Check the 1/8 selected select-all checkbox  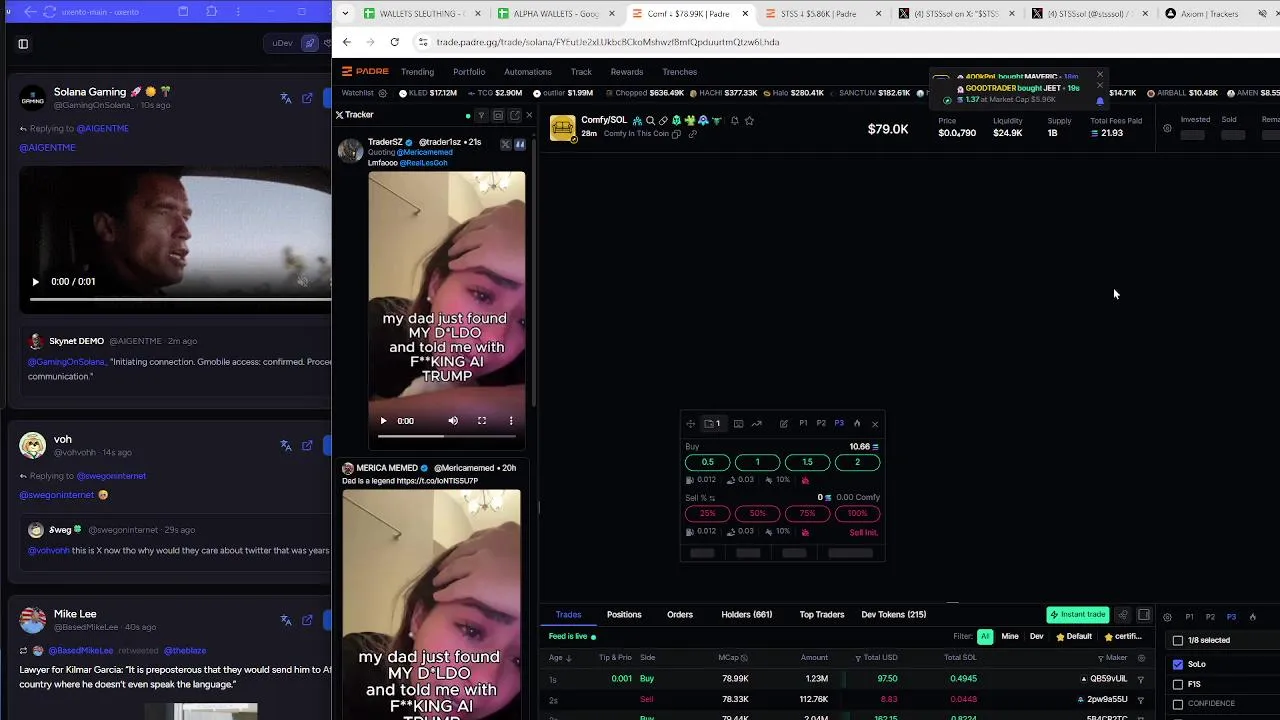tap(1178, 640)
